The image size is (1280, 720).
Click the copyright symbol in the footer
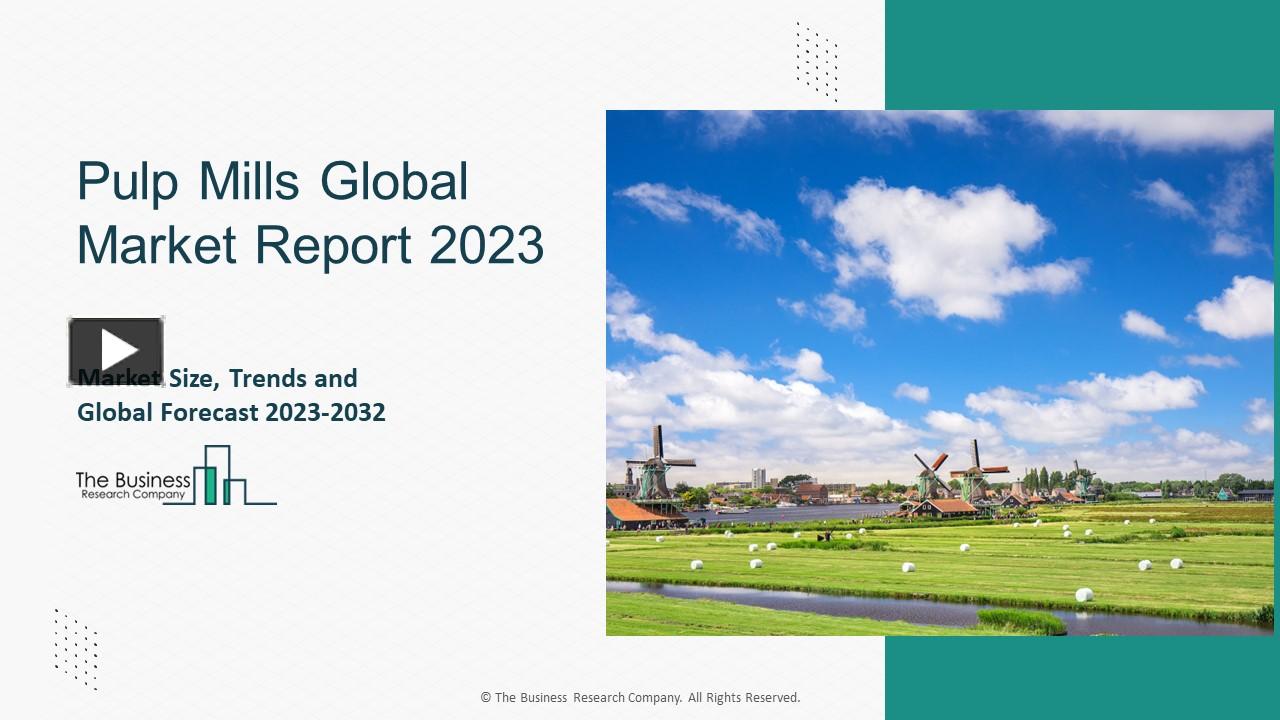coord(486,697)
